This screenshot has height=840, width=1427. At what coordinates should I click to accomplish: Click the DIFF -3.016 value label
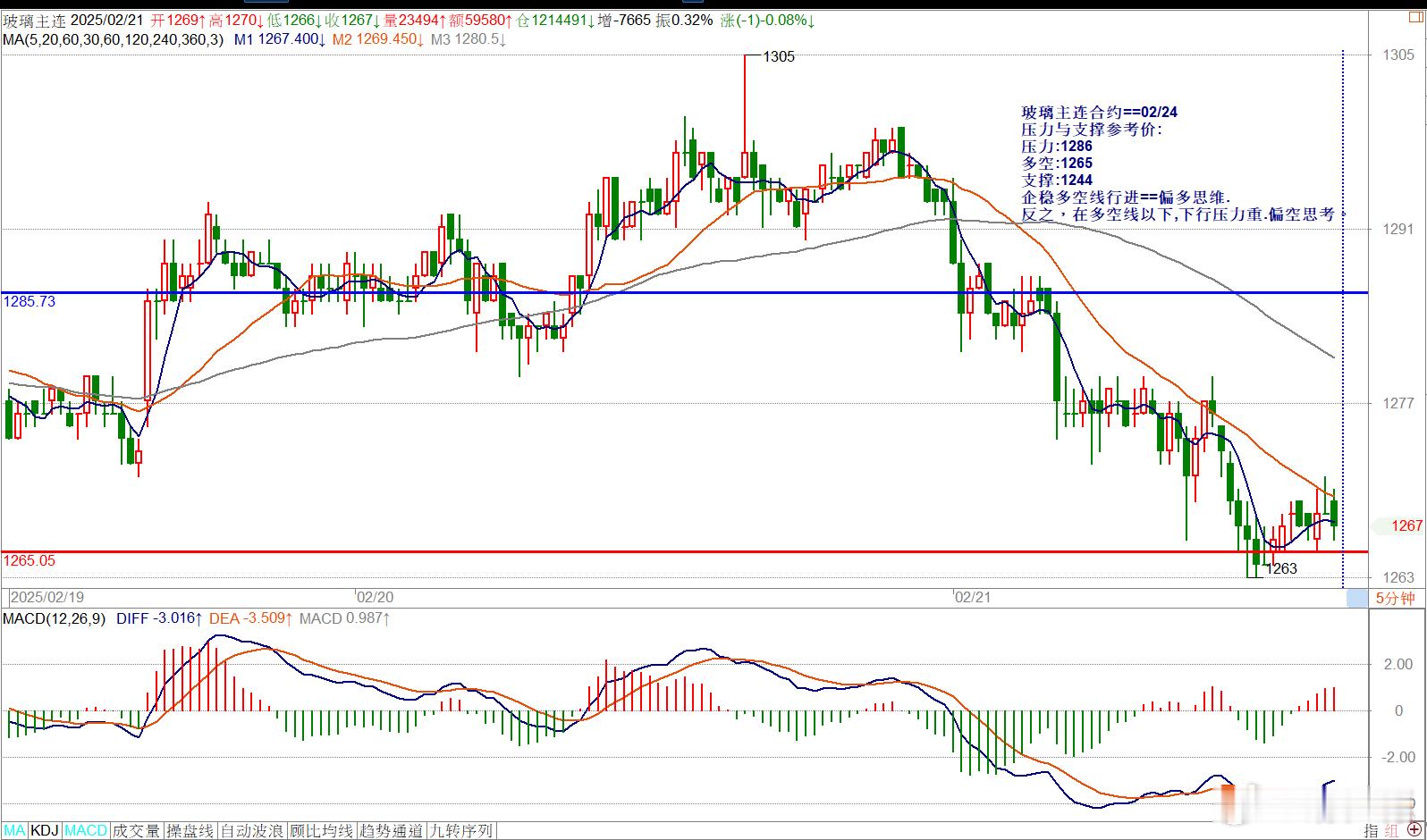(x=159, y=618)
